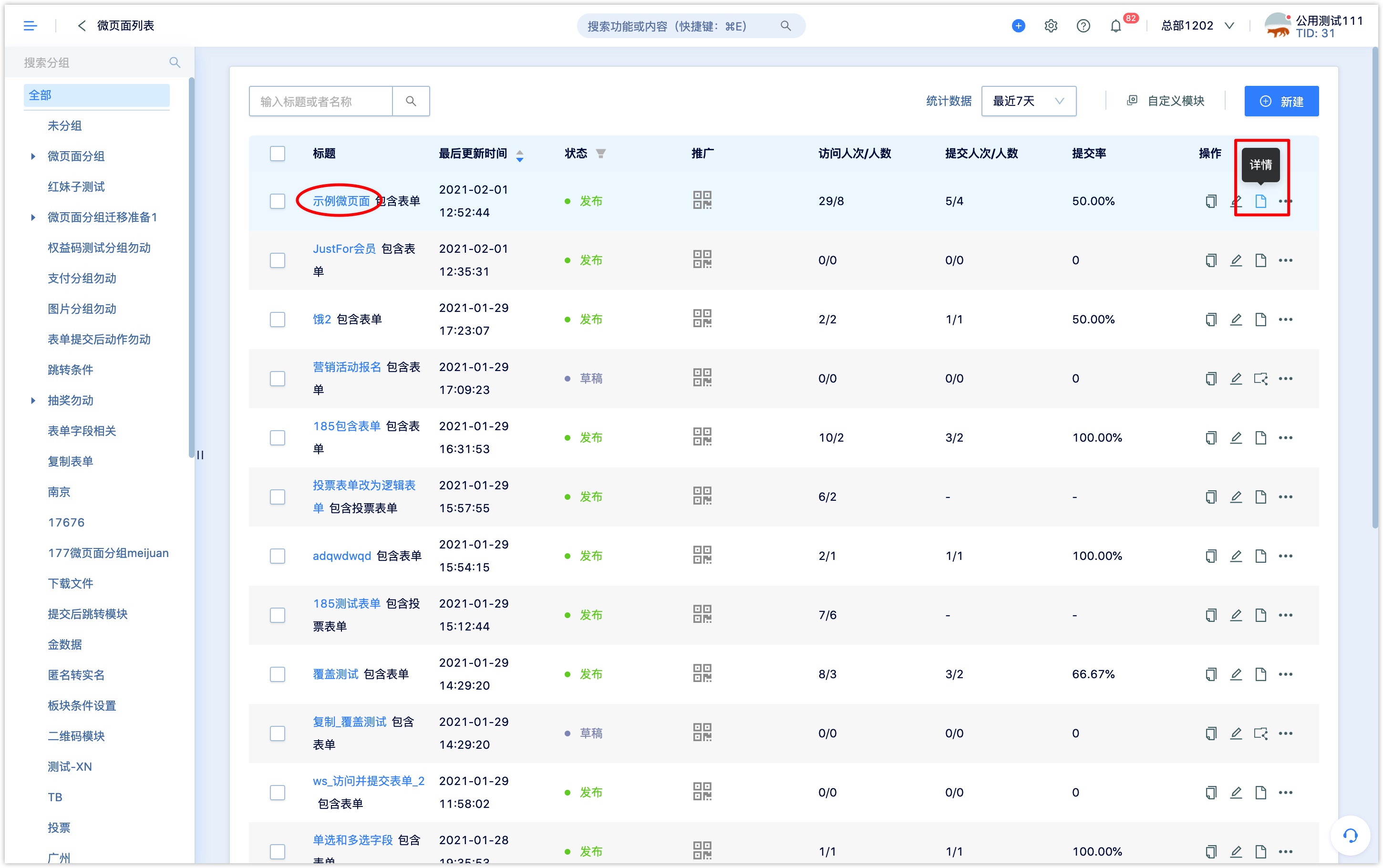Open the customer service headset icon
The image size is (1383, 868).
point(1350,836)
